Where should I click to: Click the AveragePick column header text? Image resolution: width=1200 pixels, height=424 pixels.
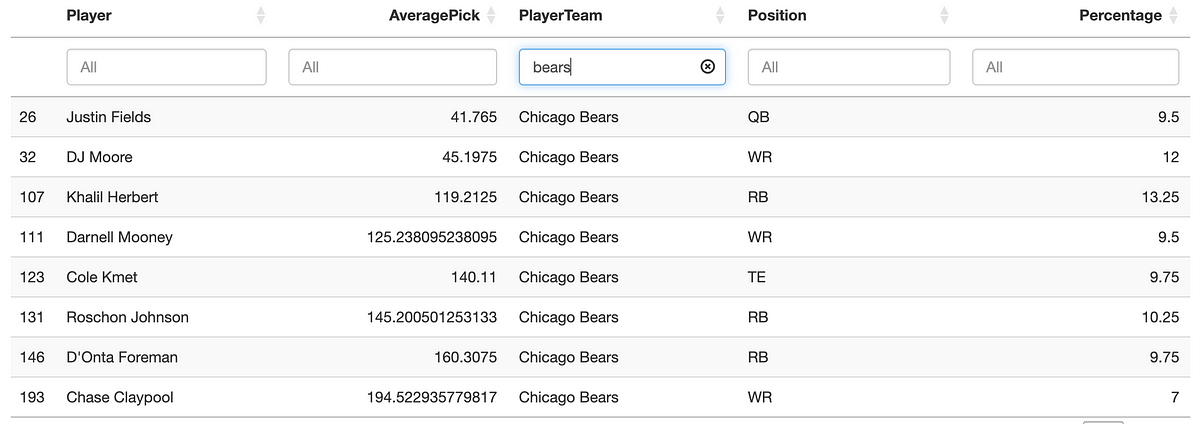pos(434,16)
